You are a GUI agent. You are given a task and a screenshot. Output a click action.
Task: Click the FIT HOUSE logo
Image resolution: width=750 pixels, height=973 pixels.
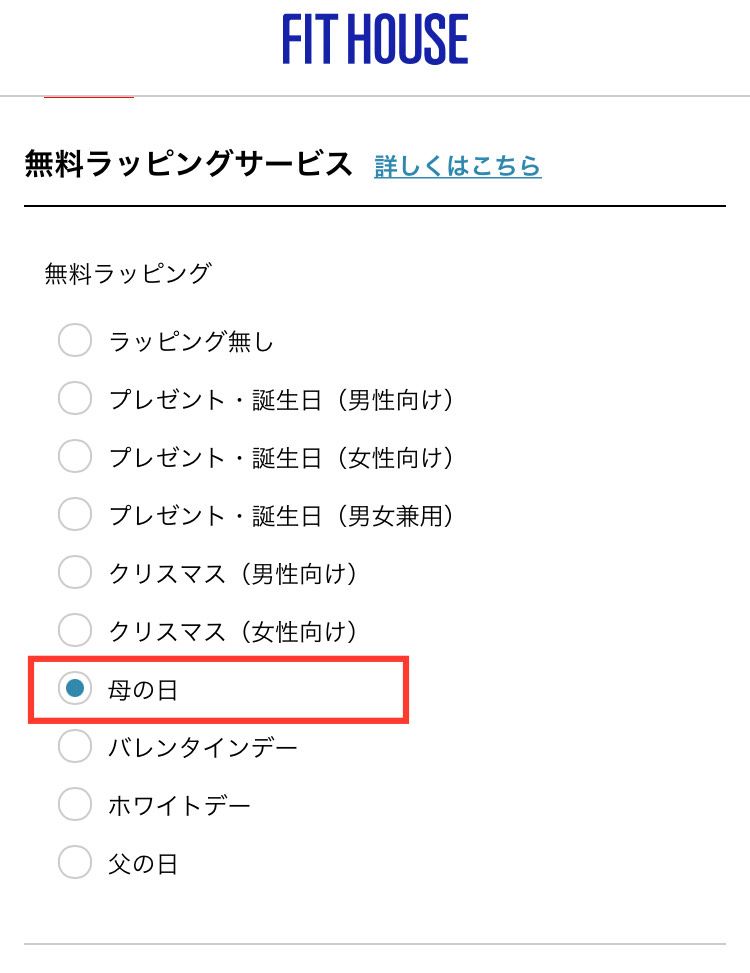click(375, 41)
